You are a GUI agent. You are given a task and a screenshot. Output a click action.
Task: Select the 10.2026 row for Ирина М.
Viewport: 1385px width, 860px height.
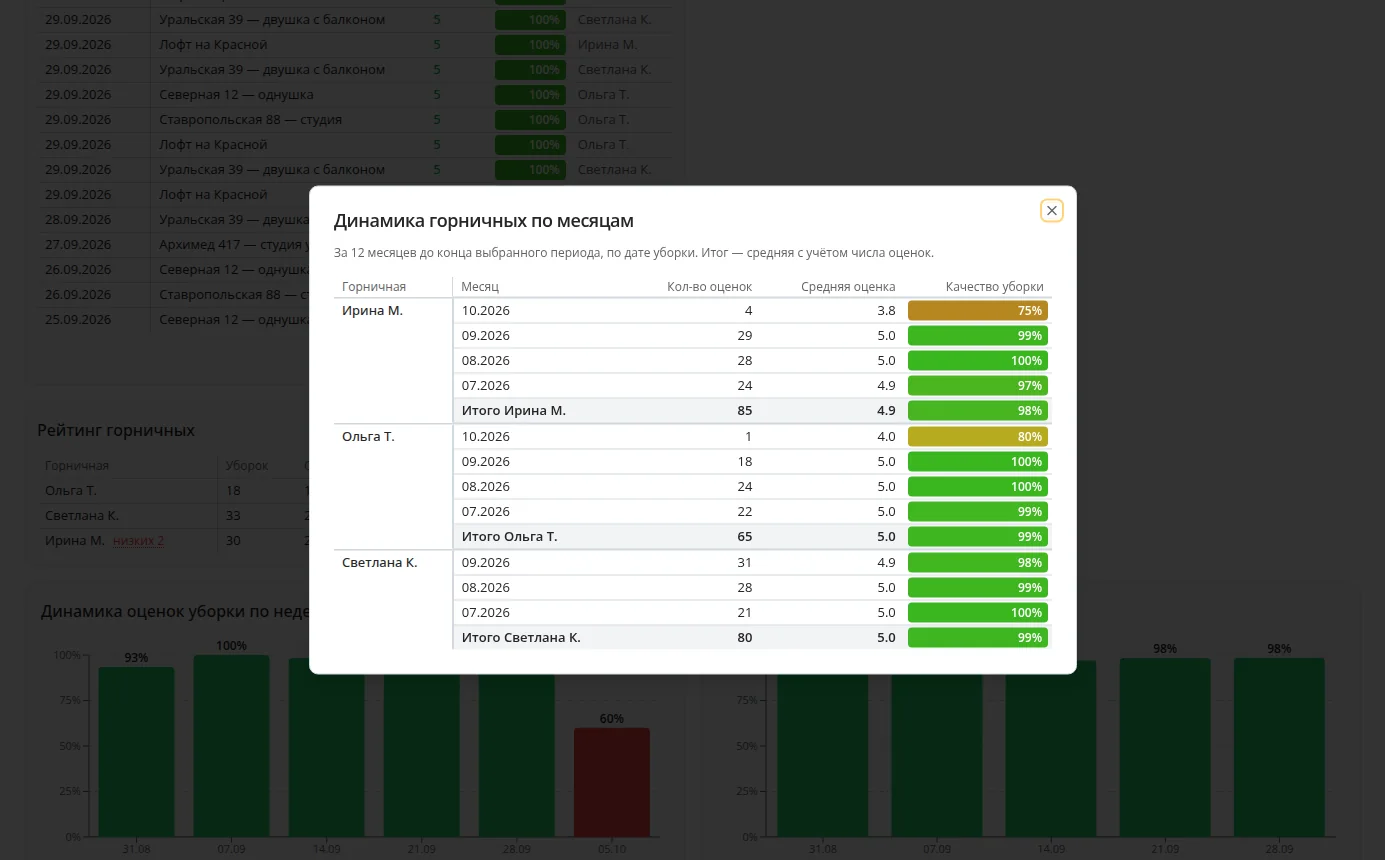tap(752, 311)
